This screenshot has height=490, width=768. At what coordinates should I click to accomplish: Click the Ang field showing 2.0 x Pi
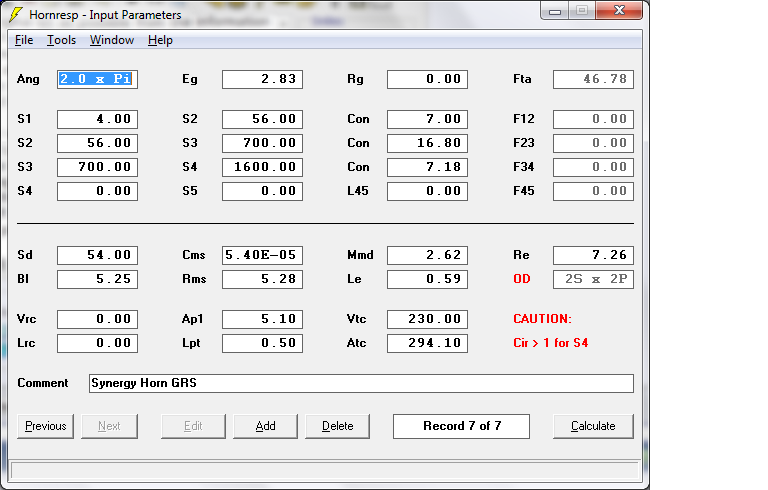tap(97, 79)
